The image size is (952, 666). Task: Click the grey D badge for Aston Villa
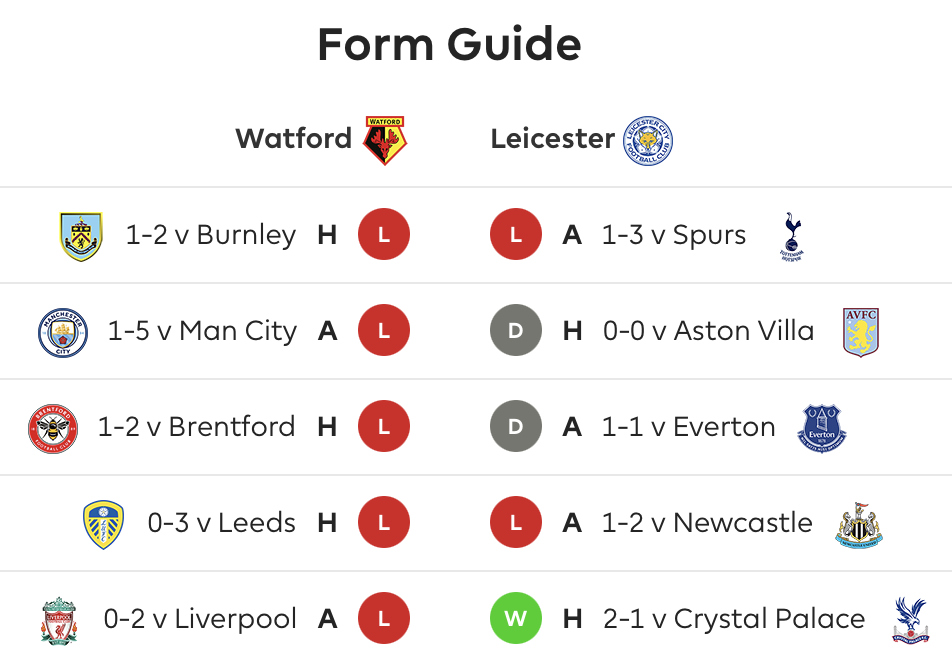[x=515, y=330]
